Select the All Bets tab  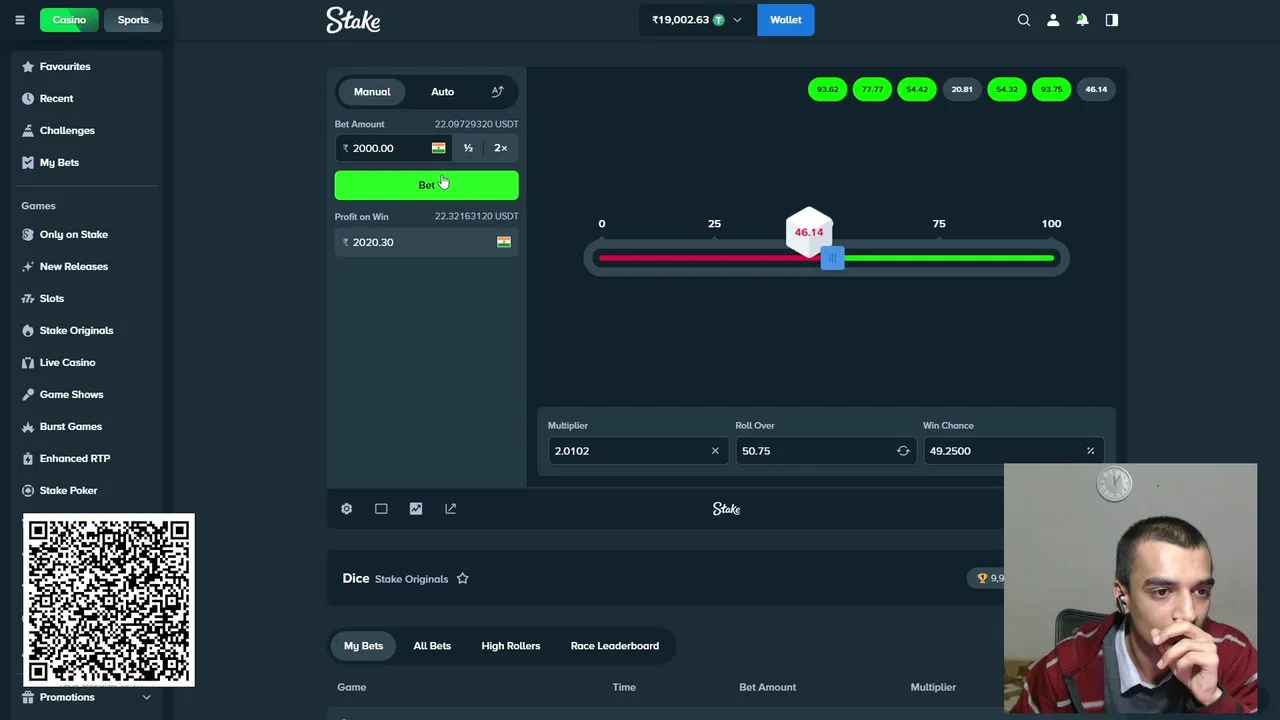click(432, 646)
